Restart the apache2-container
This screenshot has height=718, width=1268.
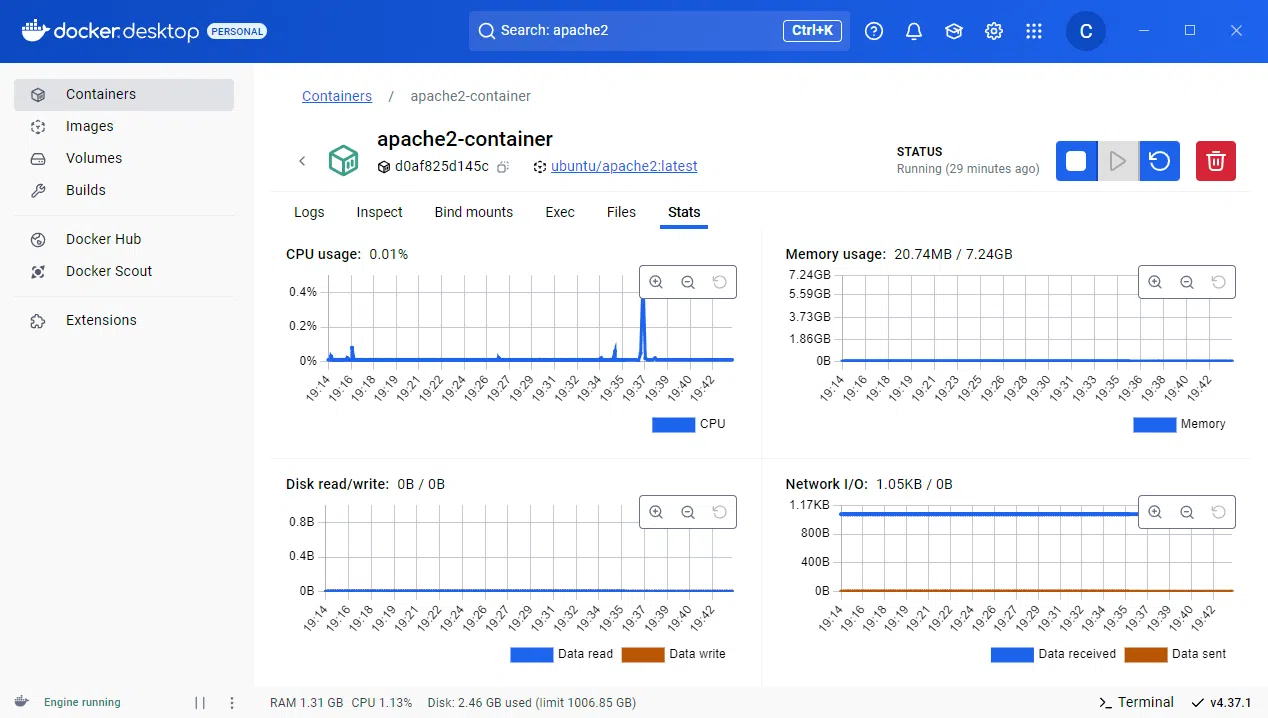(x=1159, y=160)
